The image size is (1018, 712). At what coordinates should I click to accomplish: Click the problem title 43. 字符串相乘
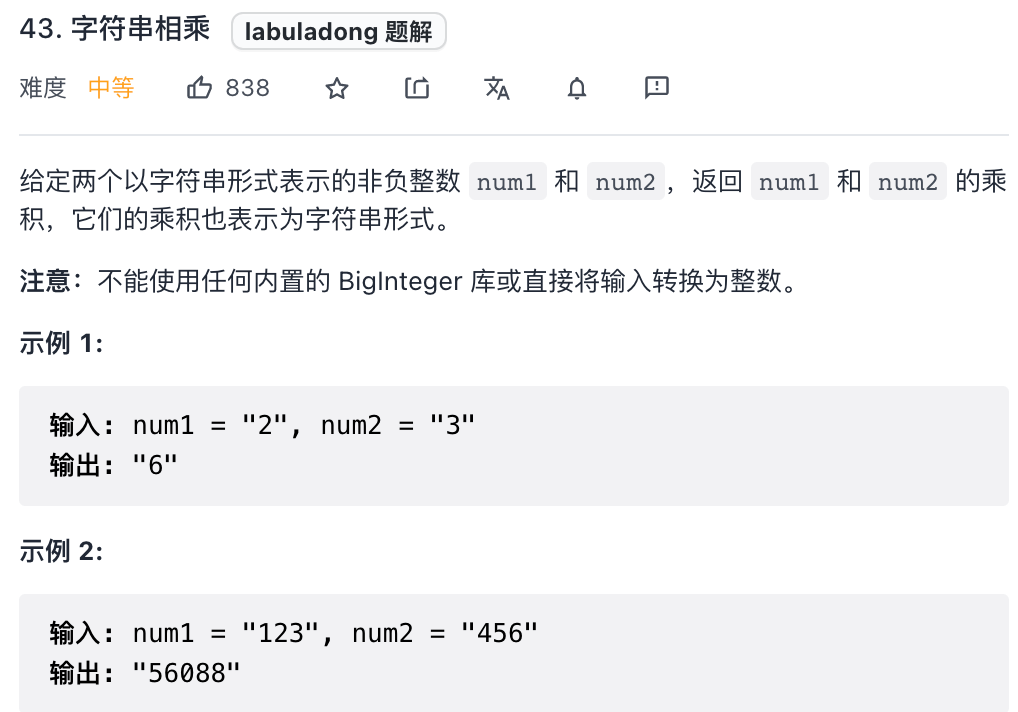[115, 29]
